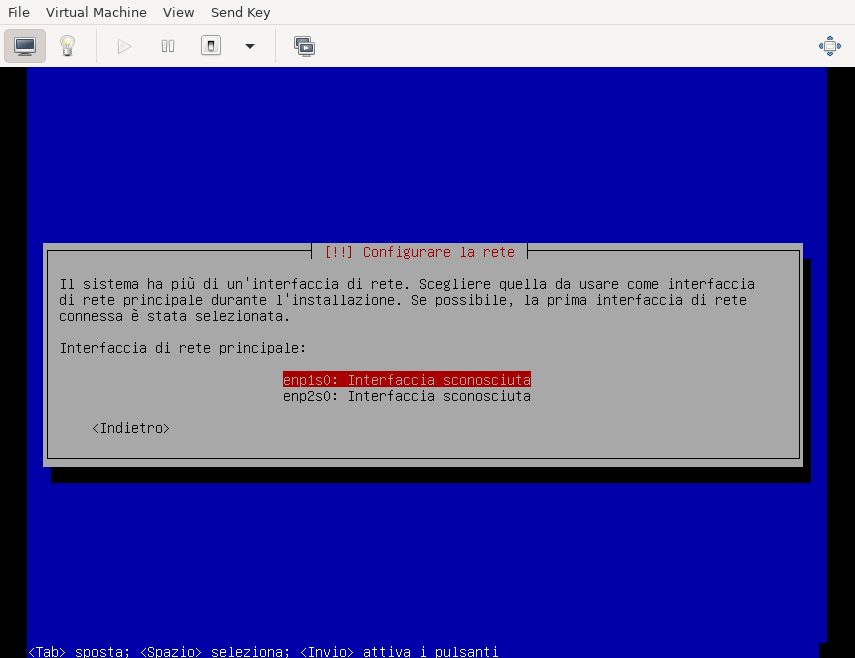Manage VM snapshots icon

tap(304, 46)
